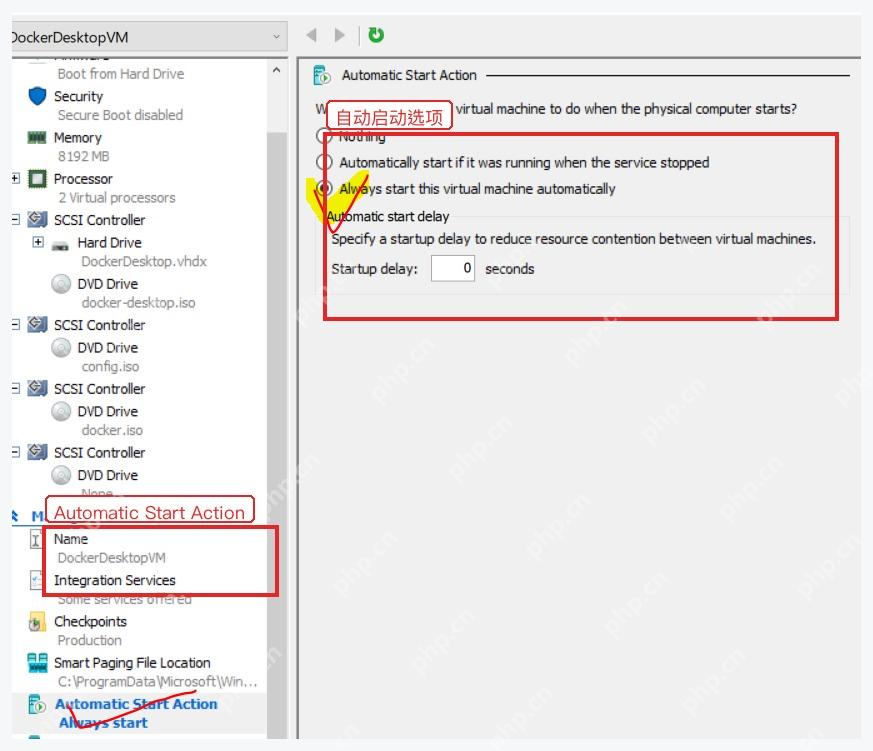This screenshot has height=751, width=873.
Task: Go back with the left arrow button
Action: tap(312, 35)
